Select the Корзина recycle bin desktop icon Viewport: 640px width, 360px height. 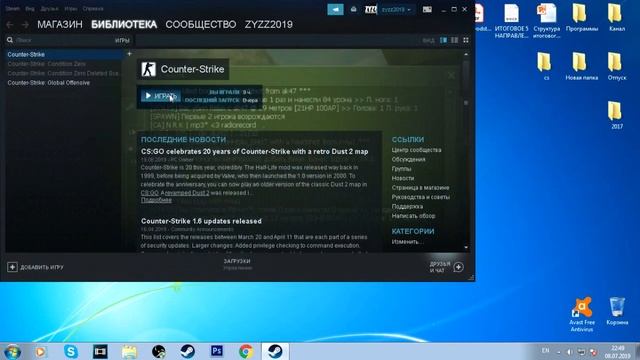pyautogui.click(x=617, y=311)
